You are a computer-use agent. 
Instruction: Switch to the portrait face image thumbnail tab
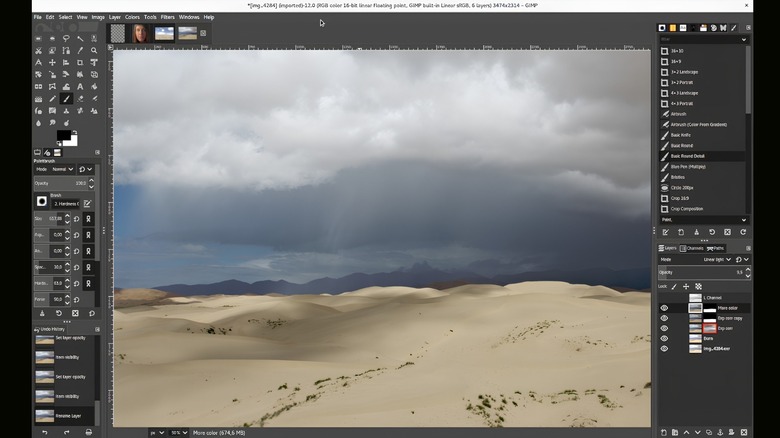coord(140,33)
